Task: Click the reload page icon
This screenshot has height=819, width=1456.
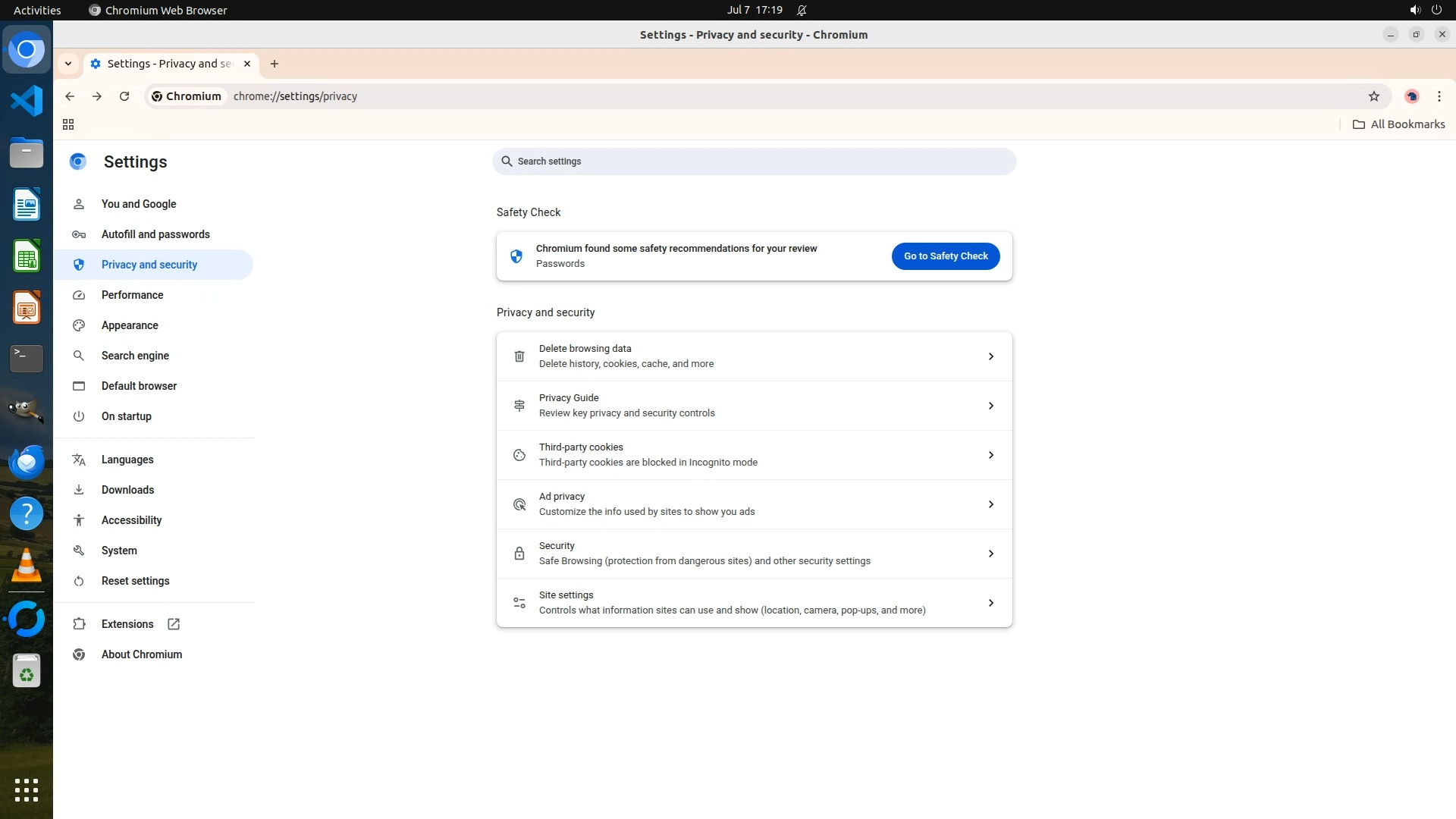Action: [x=124, y=96]
